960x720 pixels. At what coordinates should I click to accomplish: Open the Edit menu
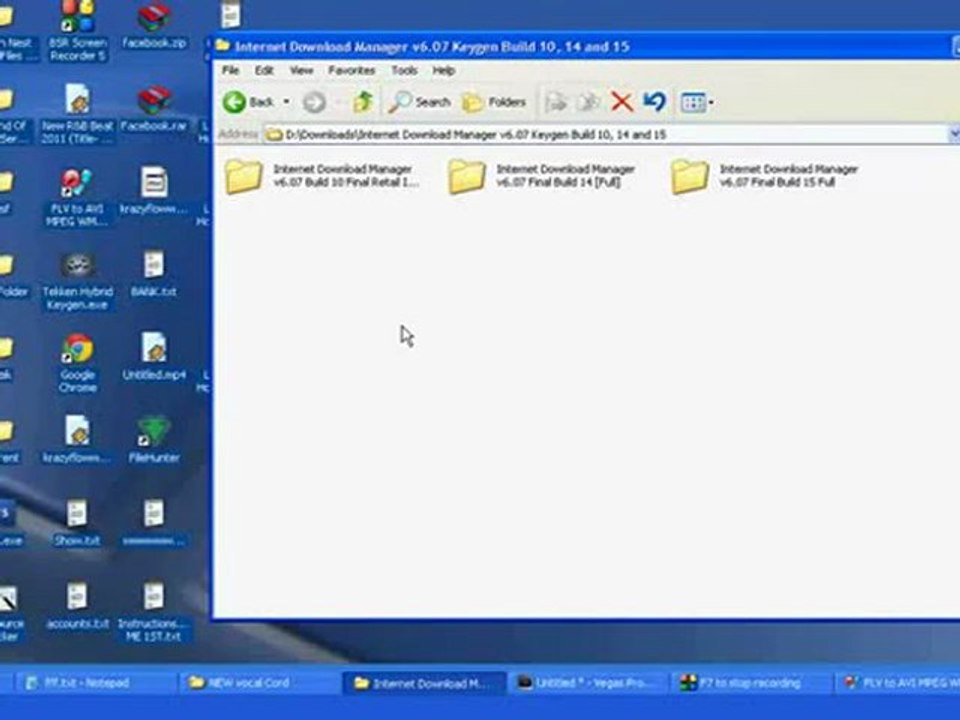pyautogui.click(x=264, y=70)
